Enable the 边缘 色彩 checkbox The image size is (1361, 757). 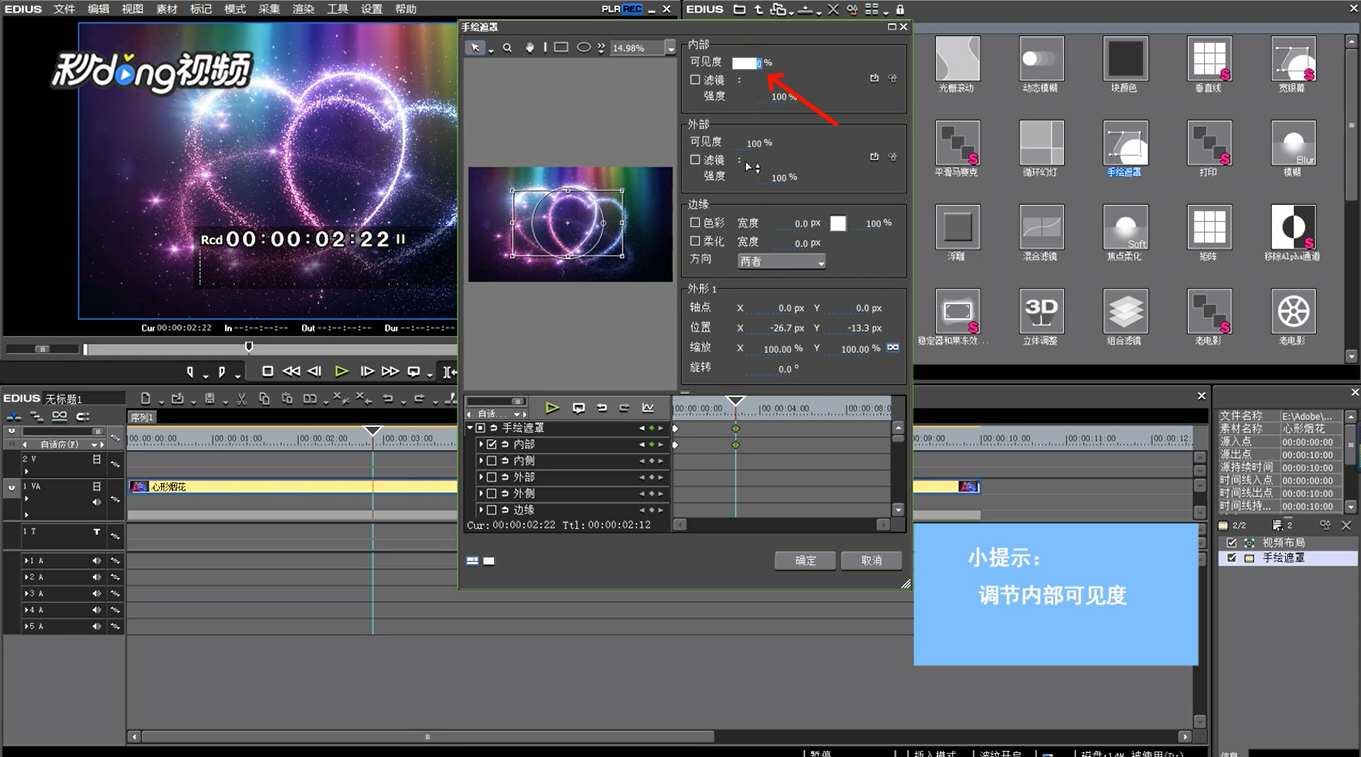tap(695, 223)
